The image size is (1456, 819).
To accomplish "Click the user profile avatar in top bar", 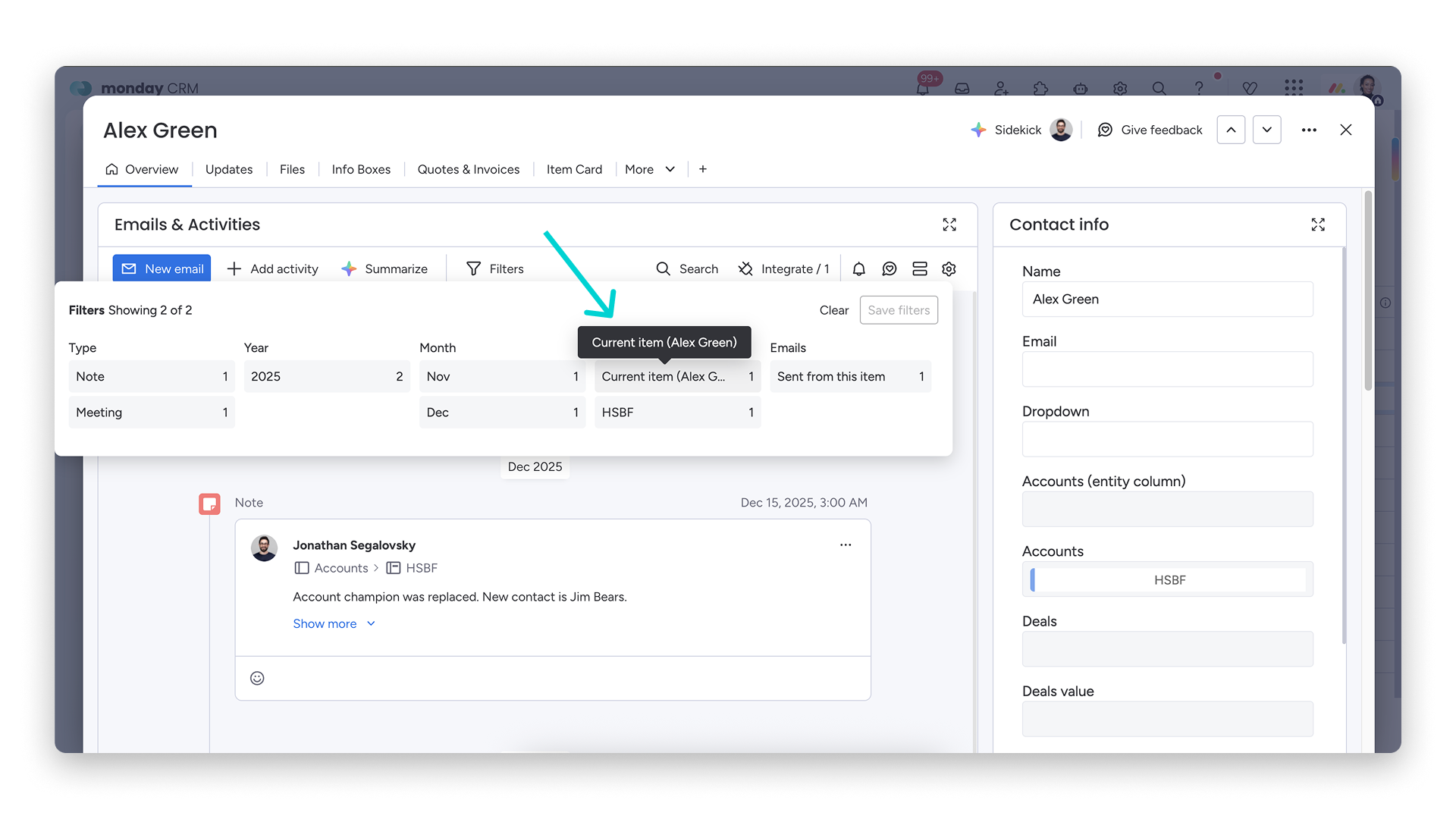I will pyautogui.click(x=1369, y=85).
